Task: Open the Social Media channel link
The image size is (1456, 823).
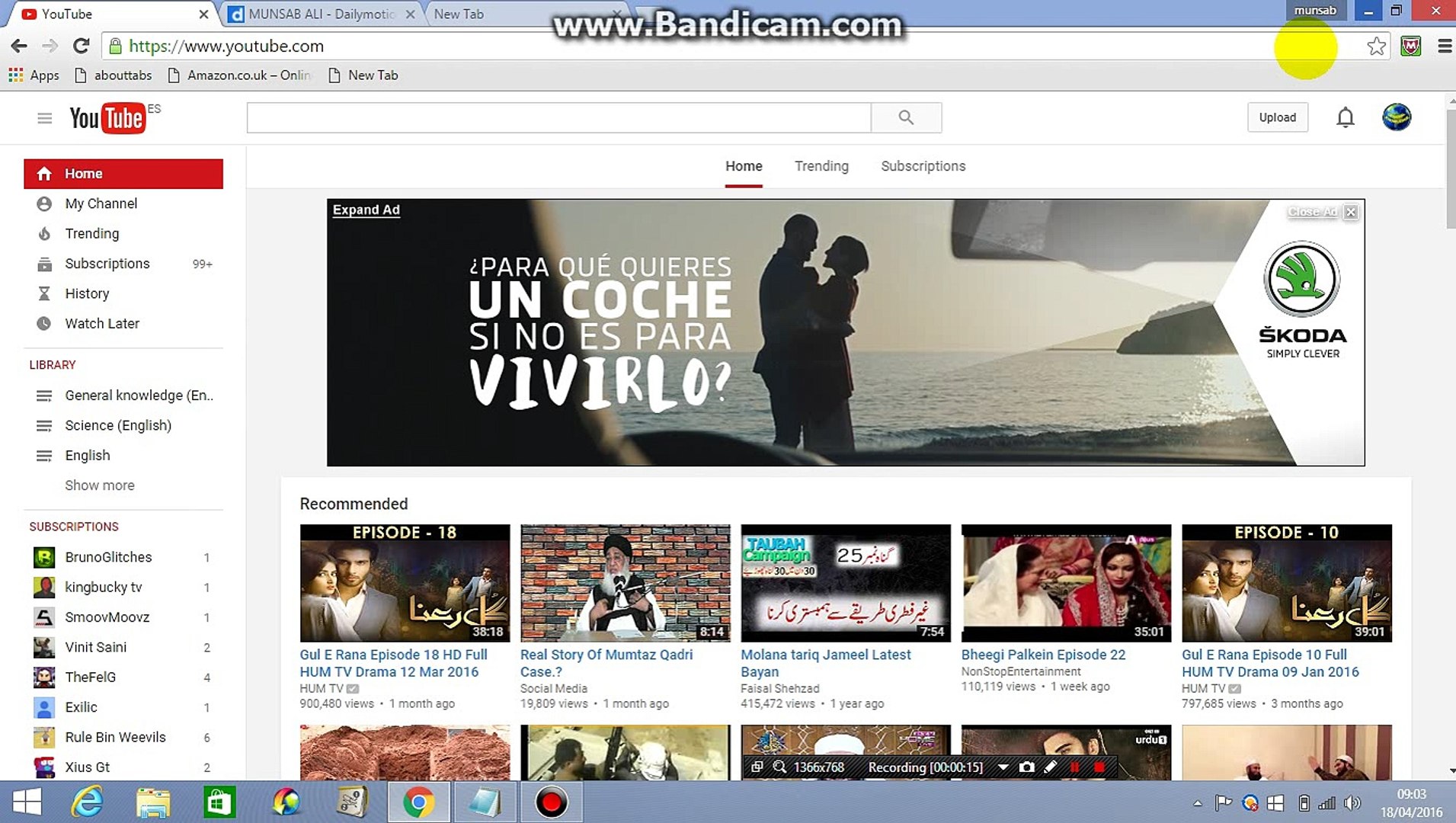Action: click(554, 689)
